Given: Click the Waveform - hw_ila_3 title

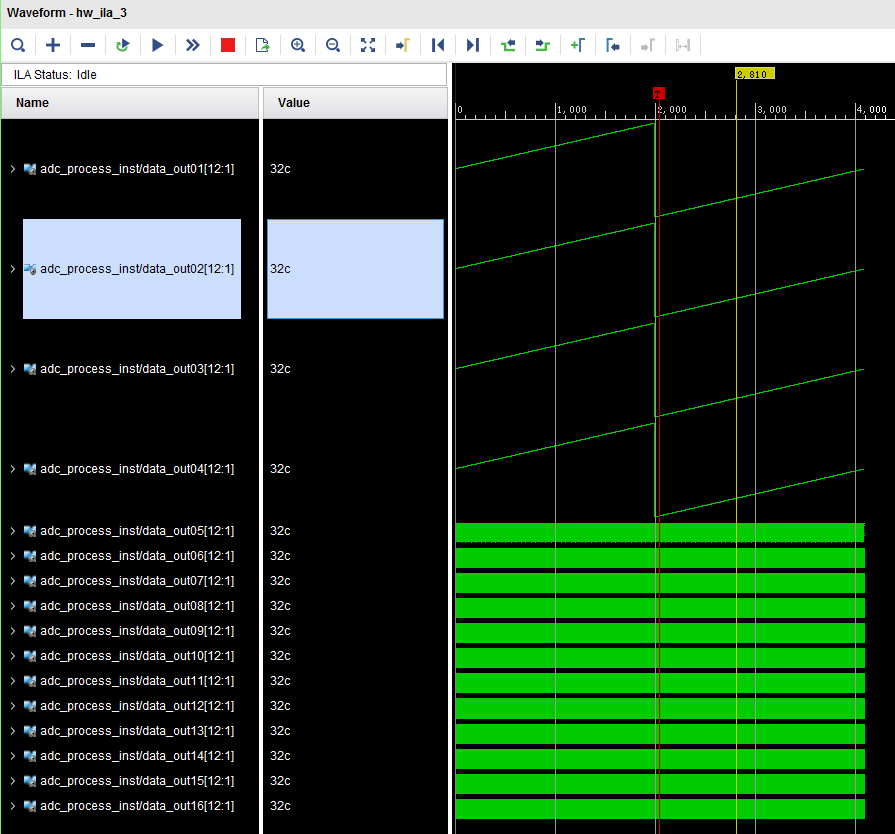Looking at the screenshot, I should (67, 13).
